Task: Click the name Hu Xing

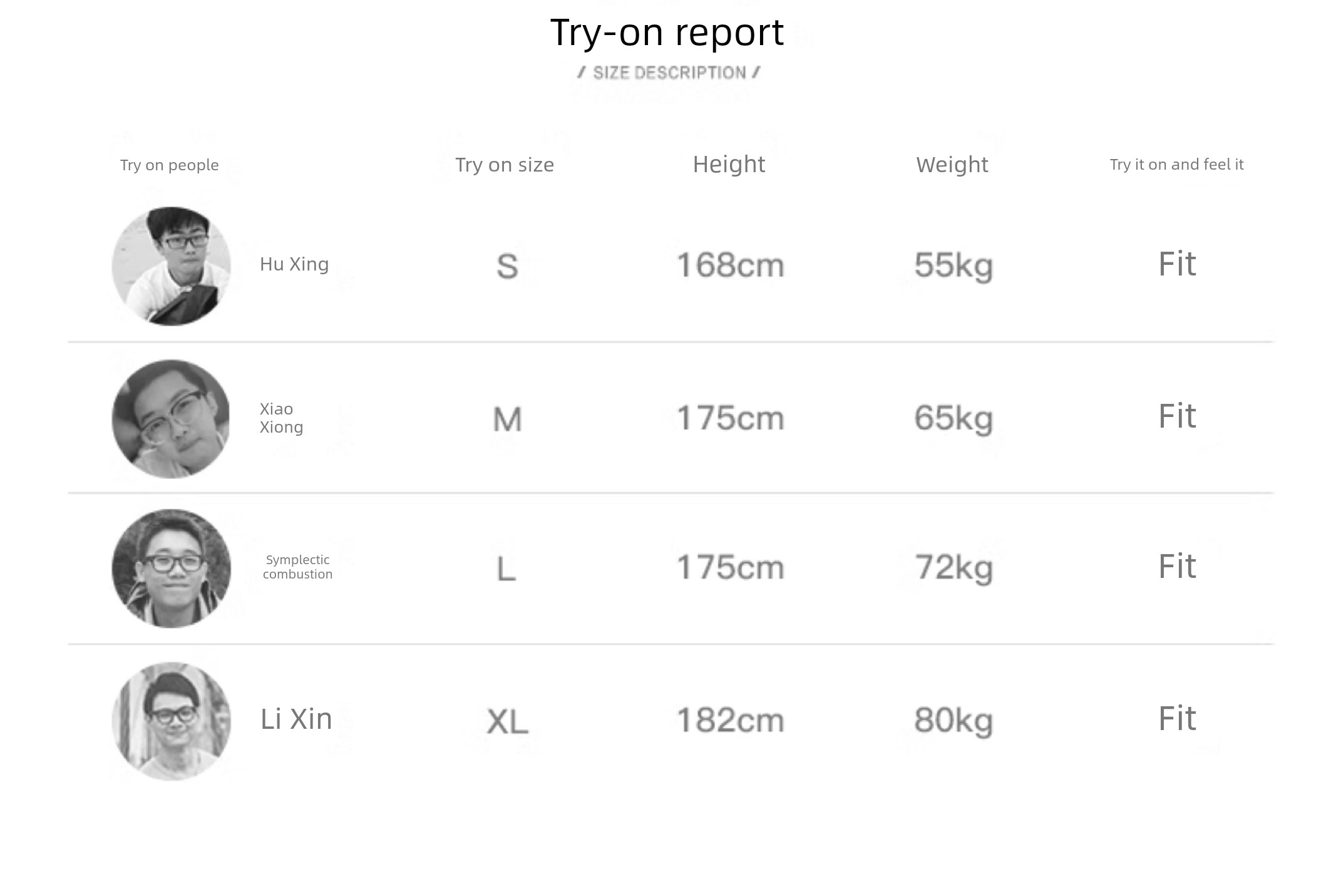Action: click(294, 264)
